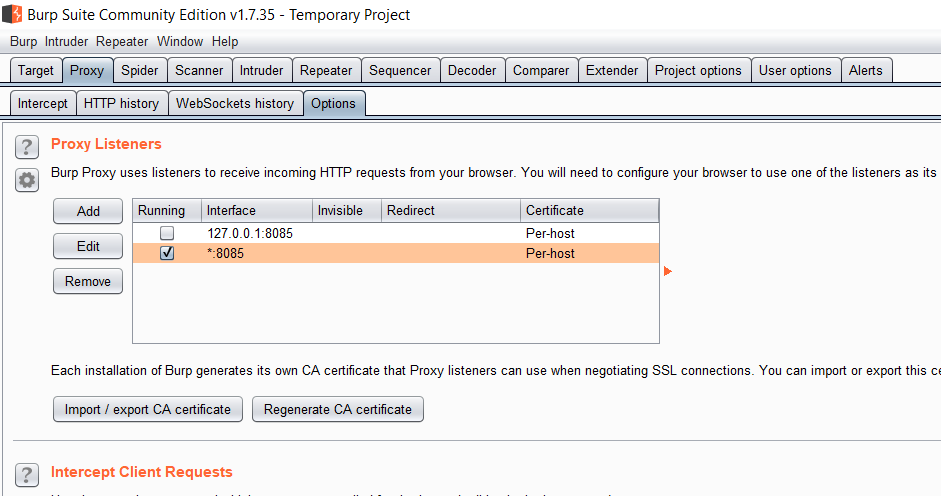This screenshot has width=941, height=496.
Task: Click the Remove listener button
Action: (x=88, y=281)
